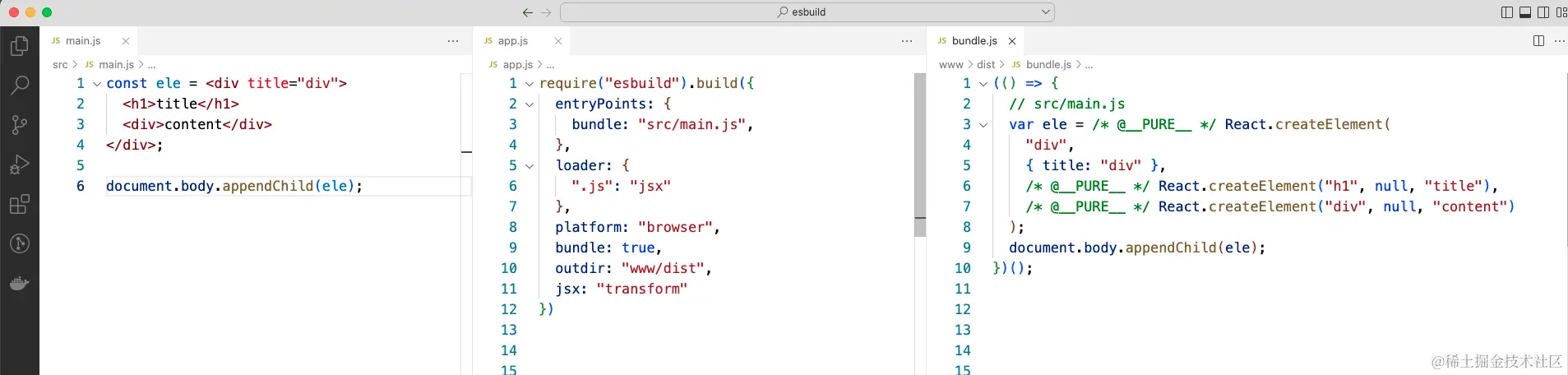Click the www breadcrumb in bundle.js

pyautogui.click(x=951, y=64)
